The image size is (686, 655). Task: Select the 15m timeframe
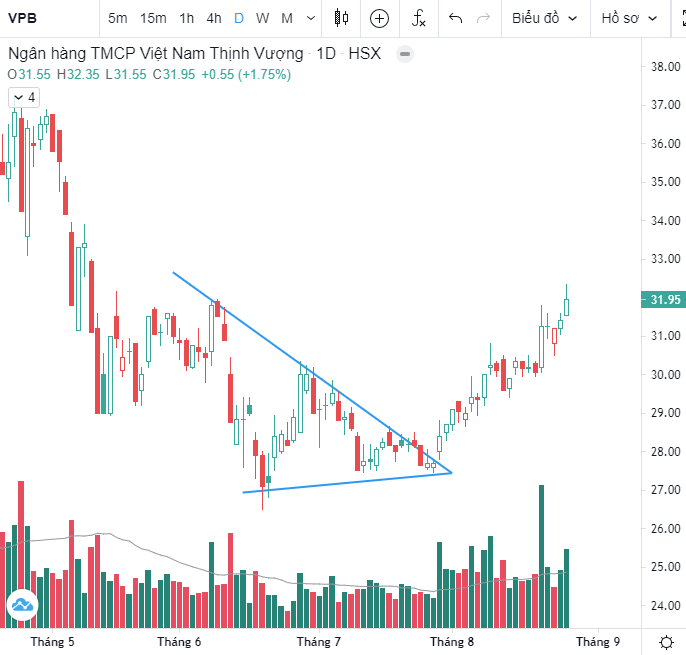pos(153,18)
